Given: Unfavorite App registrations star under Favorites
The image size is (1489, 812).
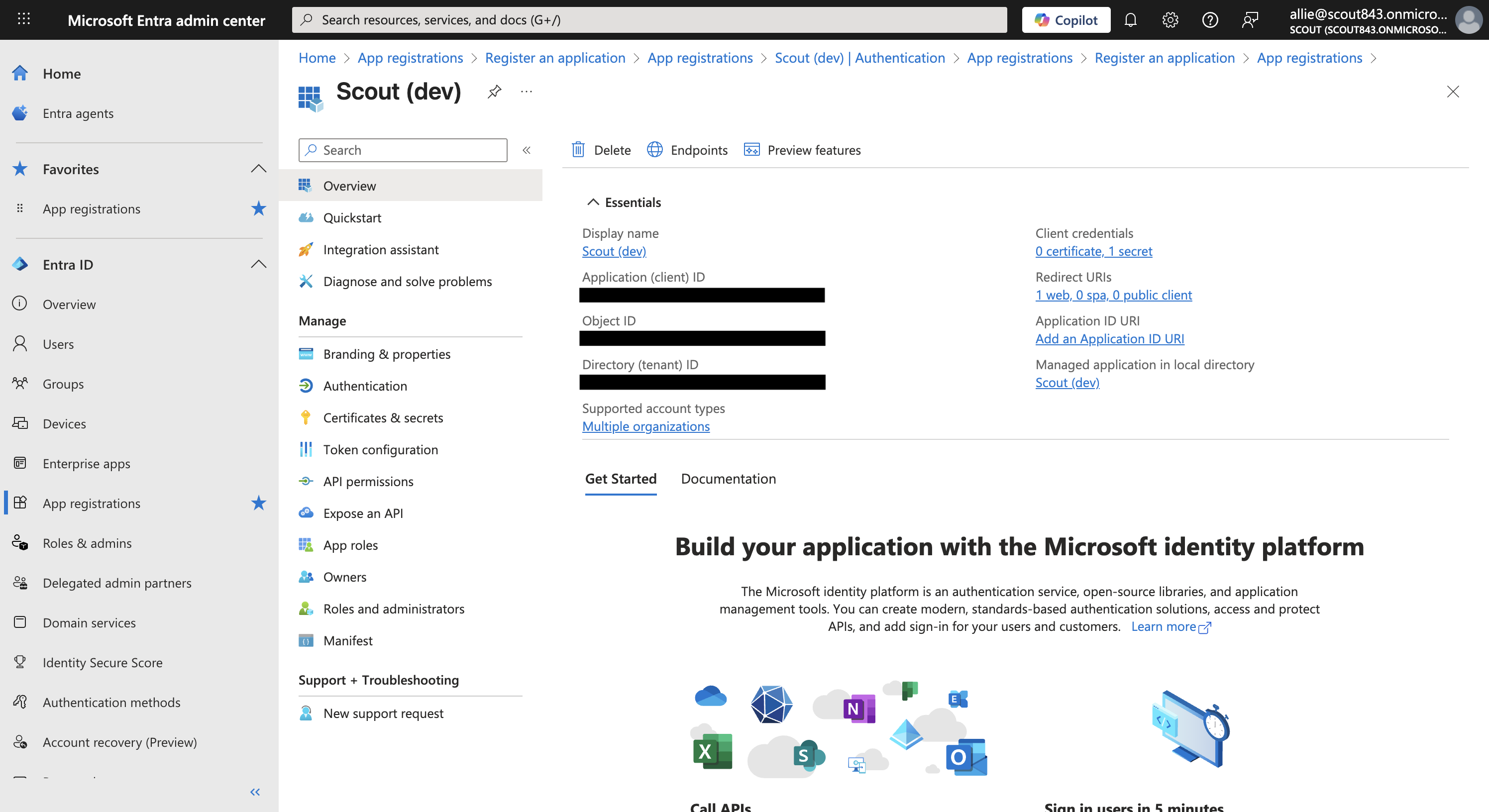Looking at the screenshot, I should [x=258, y=208].
